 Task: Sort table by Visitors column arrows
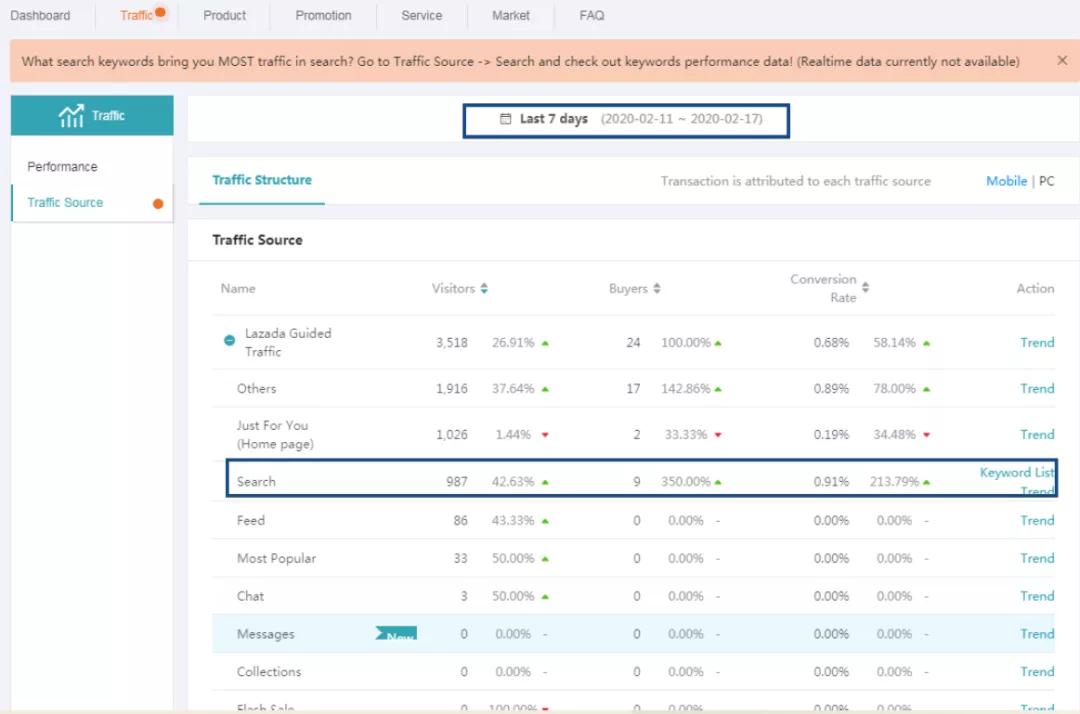coord(484,289)
